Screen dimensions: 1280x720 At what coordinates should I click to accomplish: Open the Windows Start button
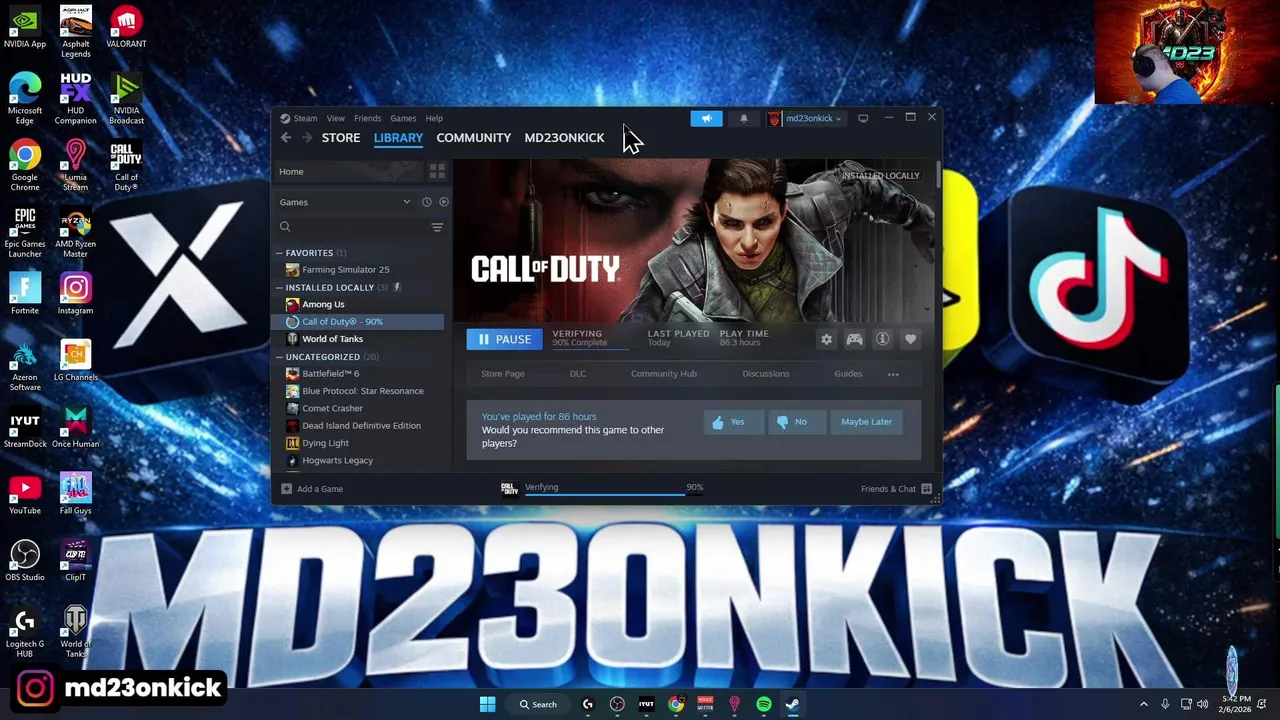tap(487, 704)
